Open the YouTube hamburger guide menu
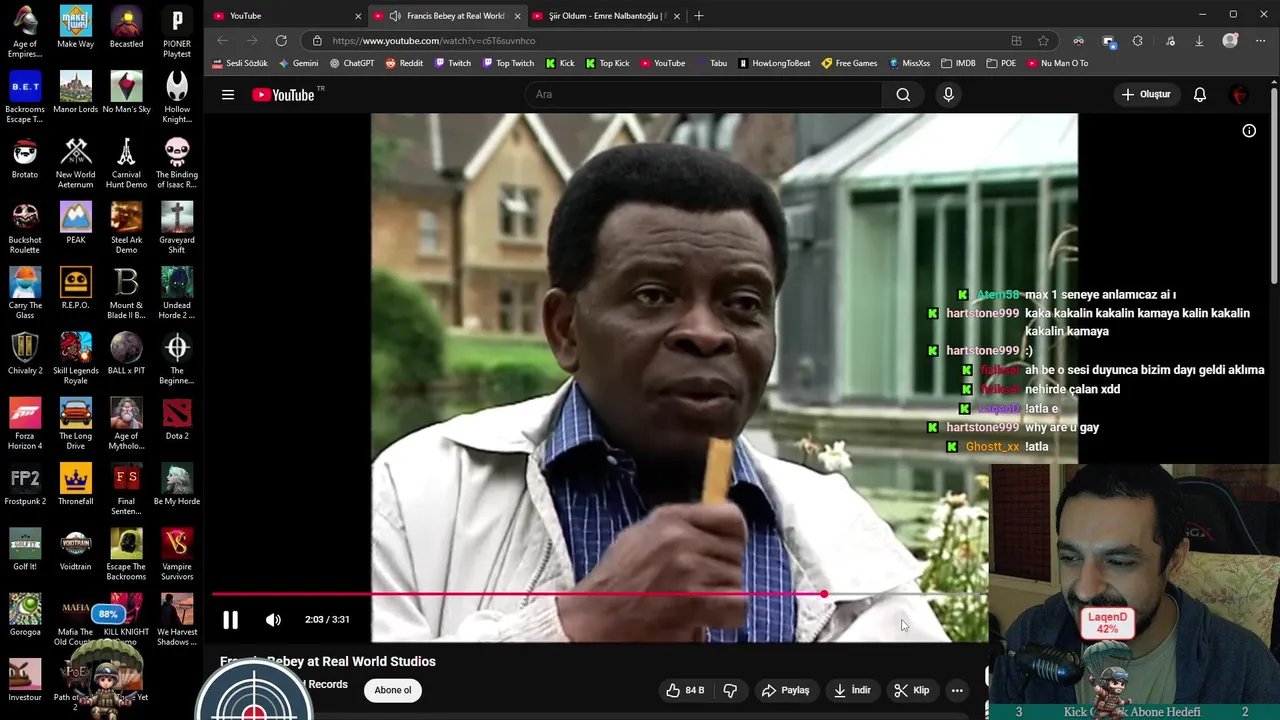1280x720 pixels. coord(228,95)
